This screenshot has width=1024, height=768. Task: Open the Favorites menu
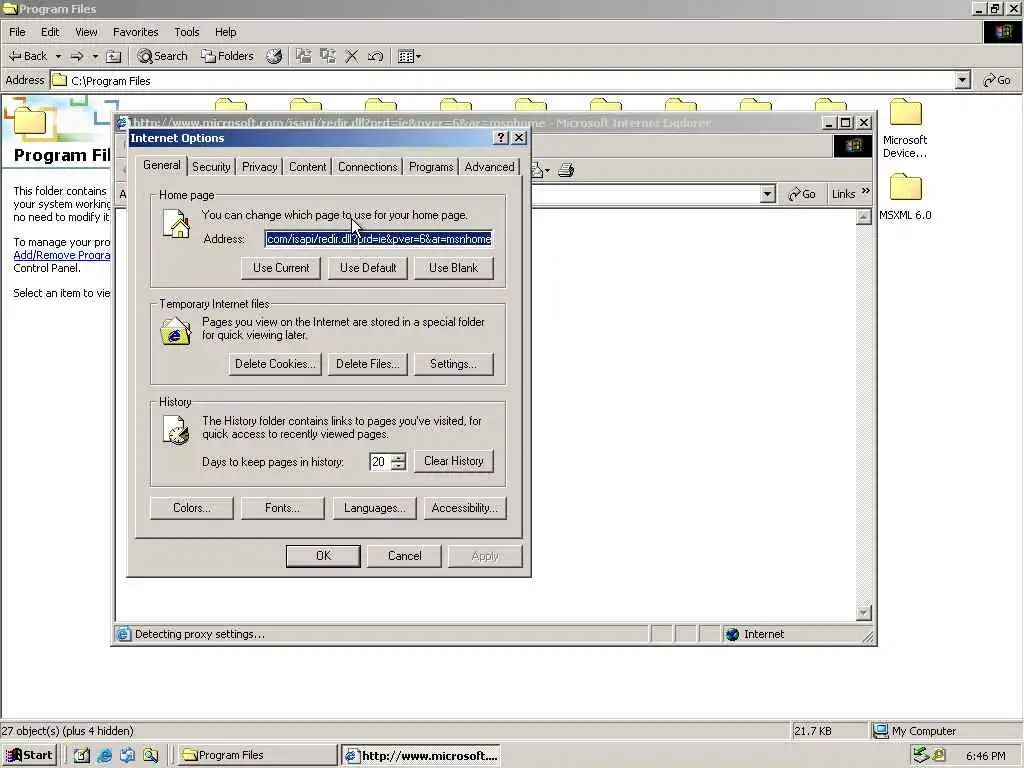coord(136,32)
